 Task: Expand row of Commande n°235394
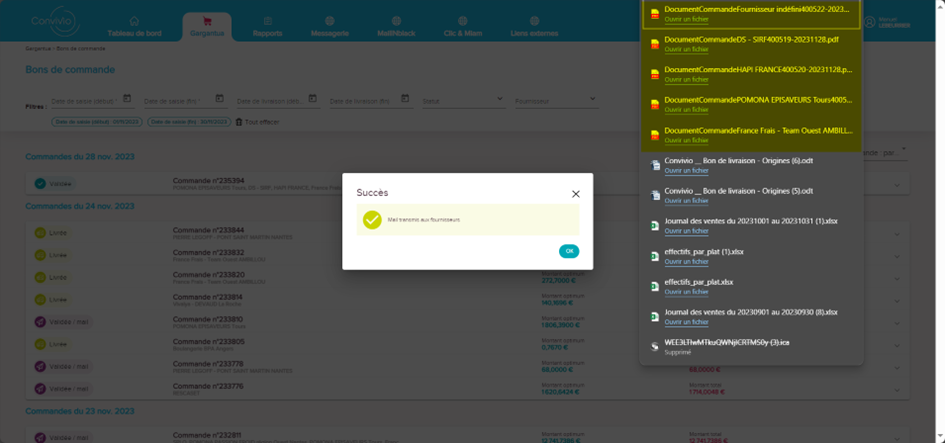896,184
